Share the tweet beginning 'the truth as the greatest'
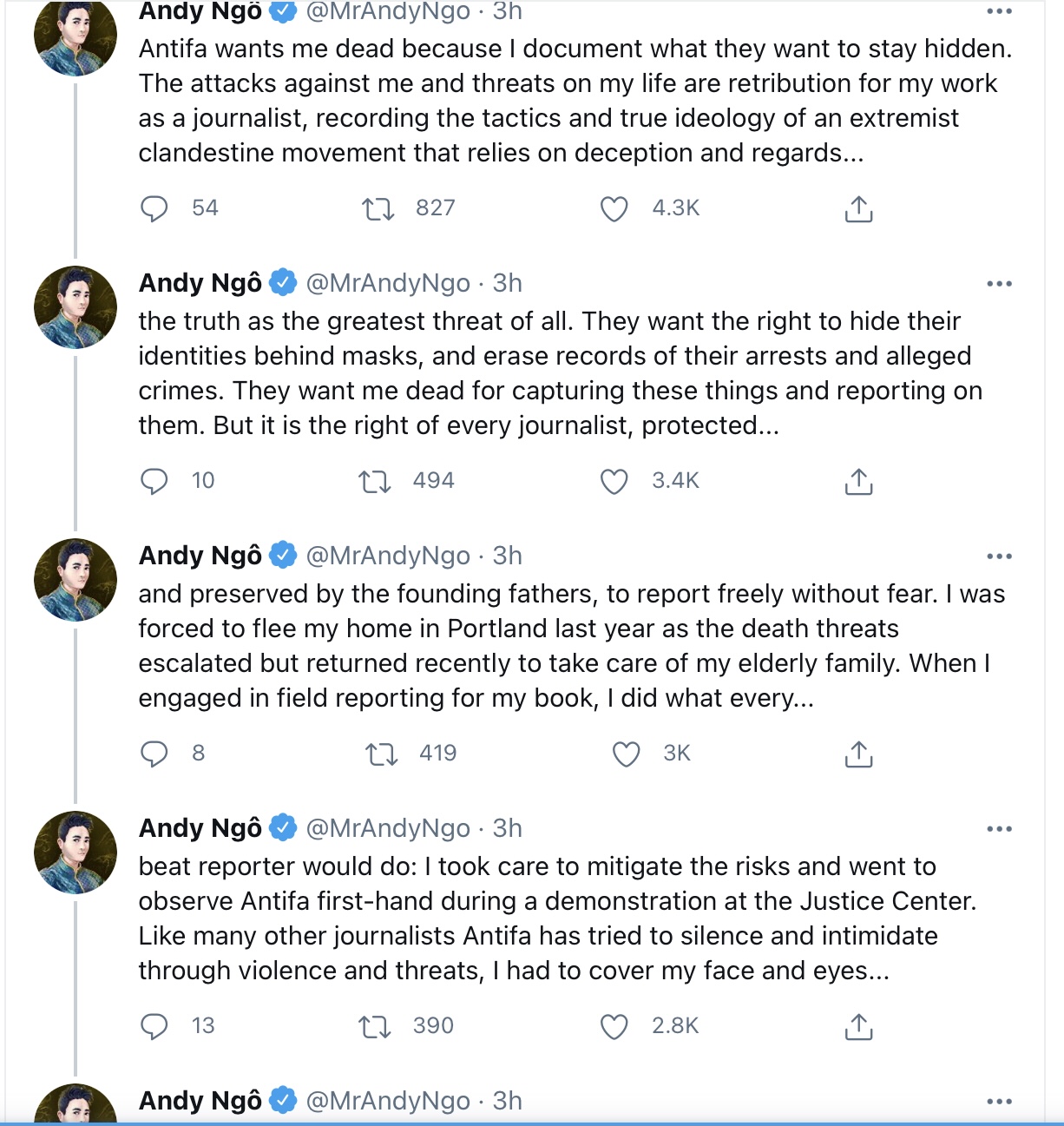The image size is (1064, 1126). click(858, 481)
